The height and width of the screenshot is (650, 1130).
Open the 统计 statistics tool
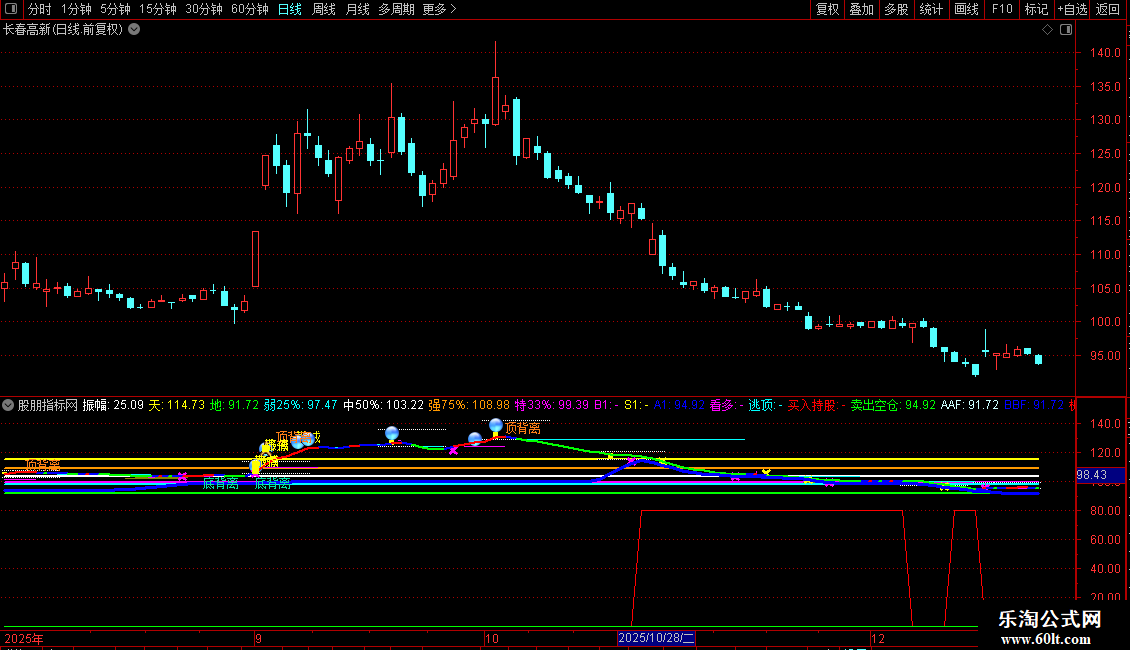click(931, 9)
